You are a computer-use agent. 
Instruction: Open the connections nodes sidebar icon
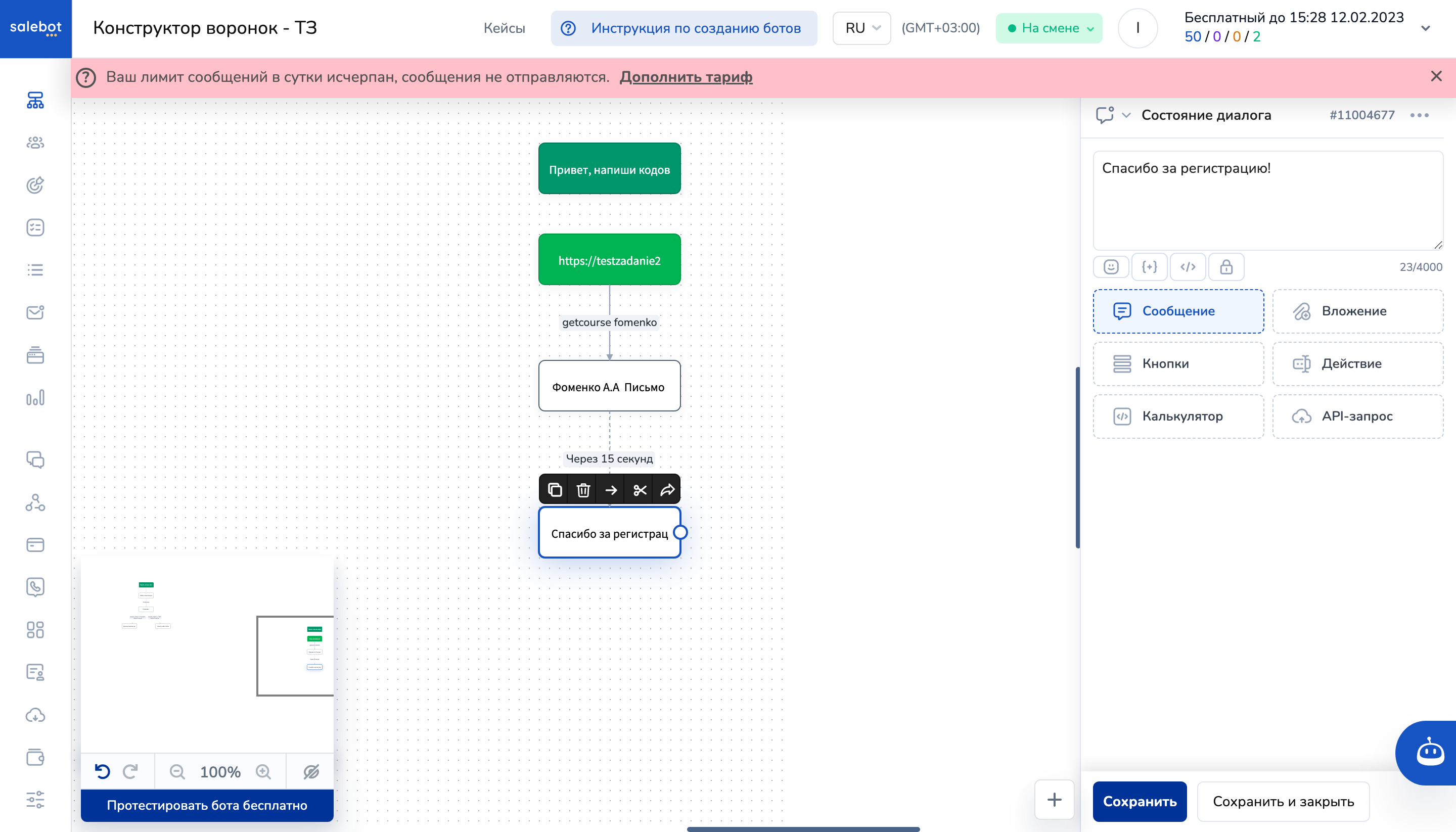[x=35, y=502]
